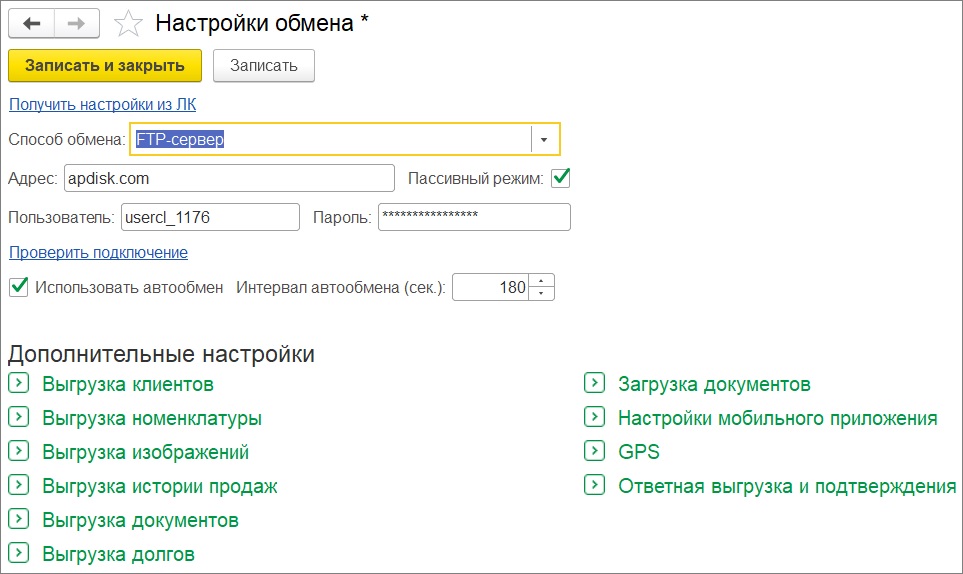Image resolution: width=963 pixels, height=574 pixels.
Task: Click the 'Адрес' field with apdisk.com
Action: click(229, 179)
